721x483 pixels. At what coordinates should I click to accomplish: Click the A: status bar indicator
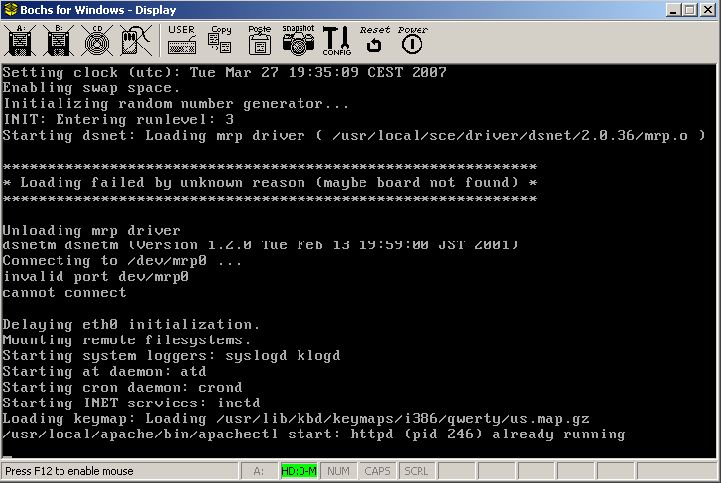click(x=259, y=471)
